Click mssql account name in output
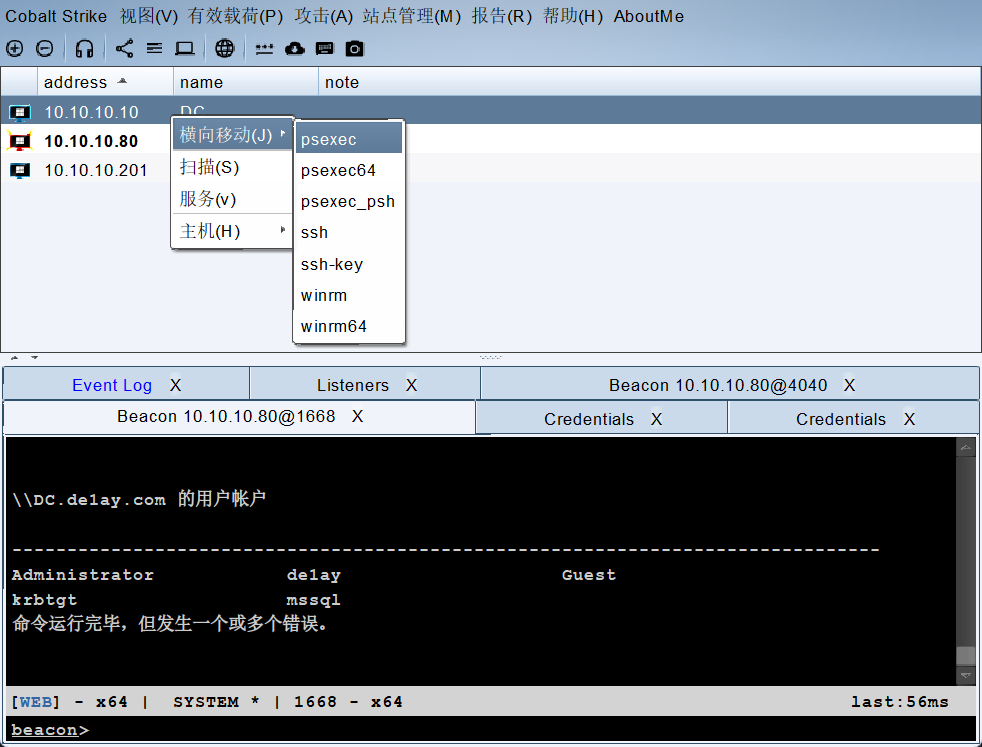The image size is (982, 747). 313,600
